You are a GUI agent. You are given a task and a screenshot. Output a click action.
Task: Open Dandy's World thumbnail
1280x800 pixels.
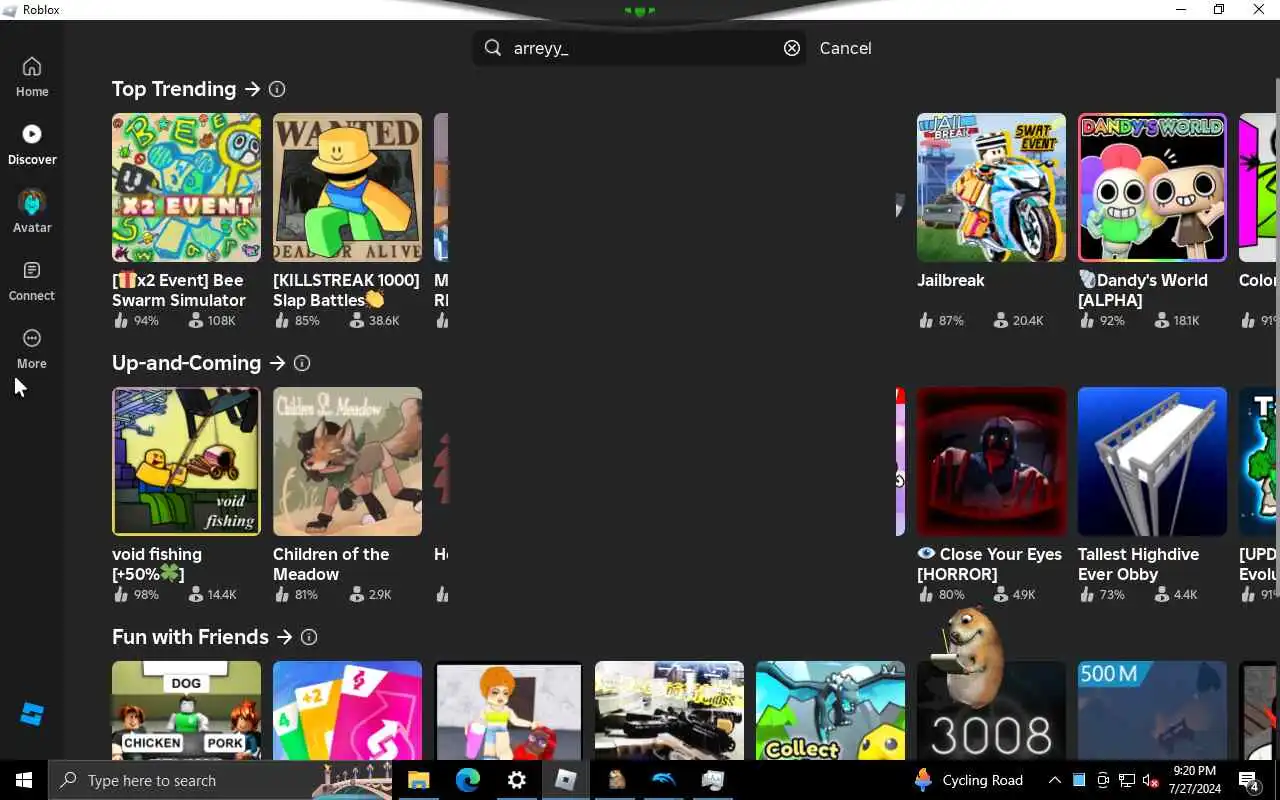(x=1152, y=187)
